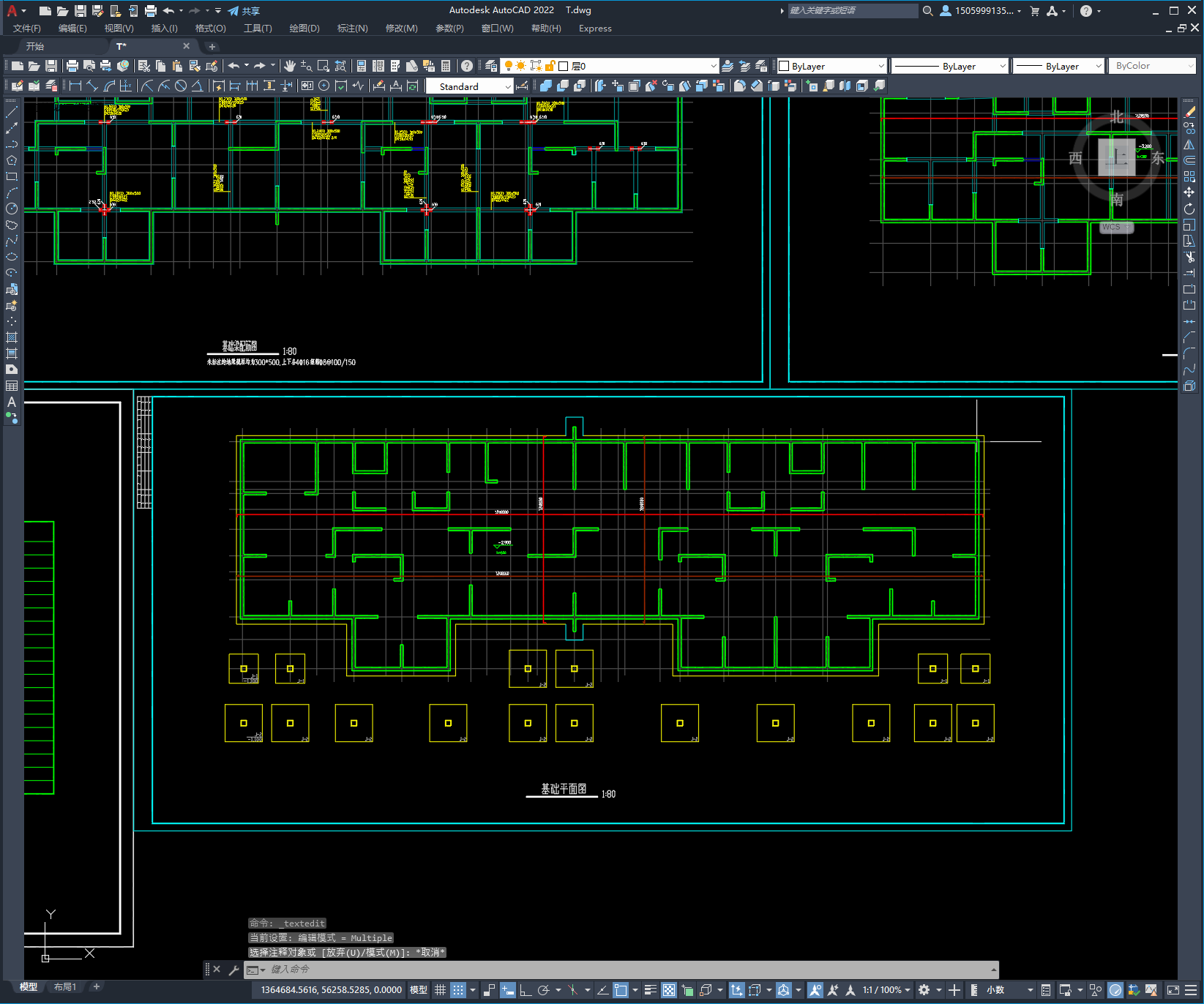The height and width of the screenshot is (1004, 1204).
Task: Click the white 层0 layer color swatch
Action: point(564,66)
